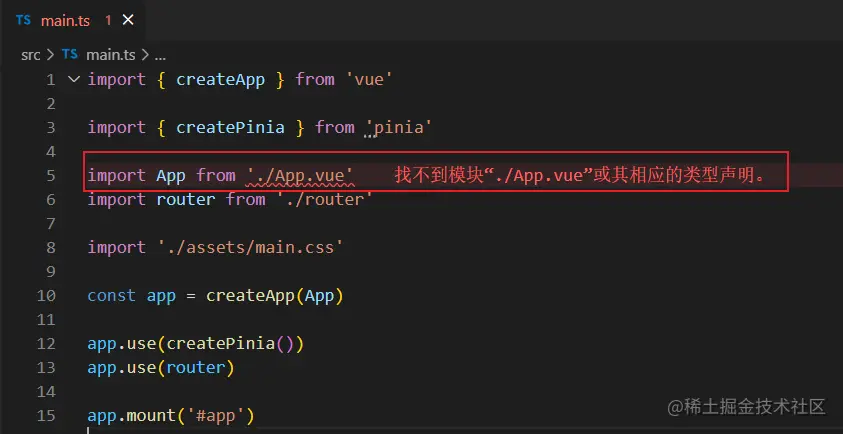Click createApp in the line 1 import

(220, 80)
